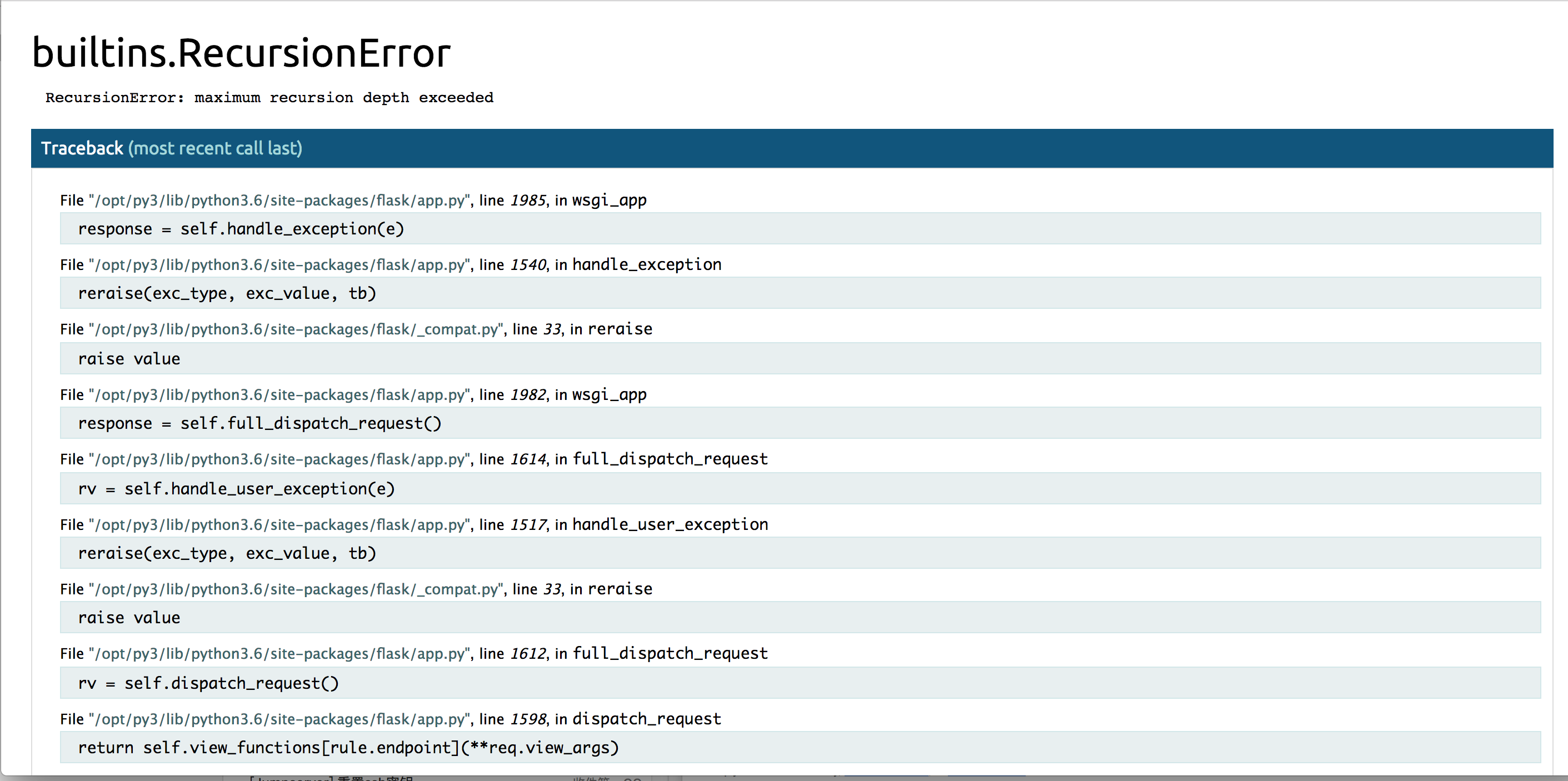Select the second raise value code line
The width and height of the screenshot is (1568, 781).
pyautogui.click(x=129, y=618)
